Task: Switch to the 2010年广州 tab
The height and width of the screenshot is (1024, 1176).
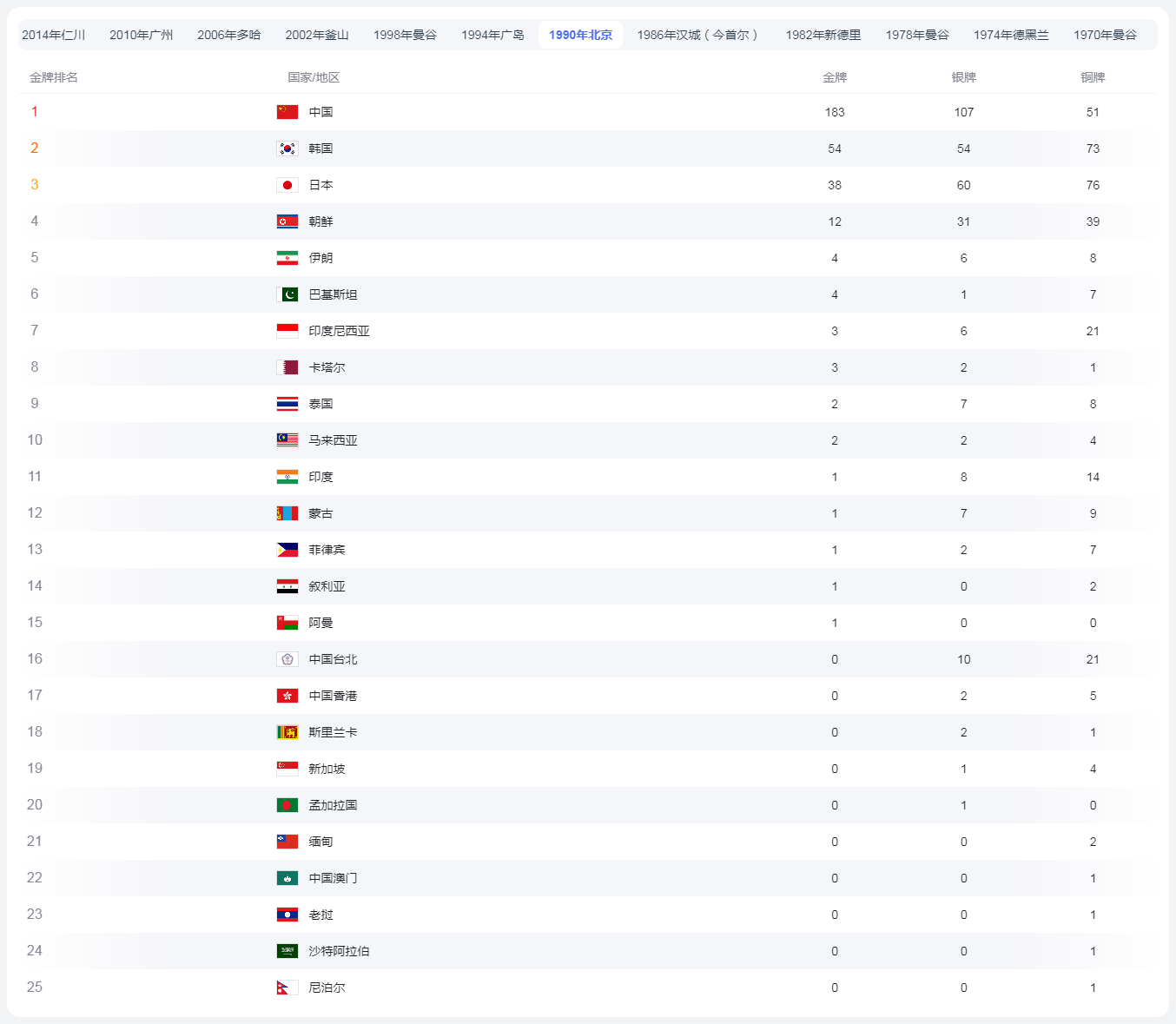Action: (x=142, y=35)
